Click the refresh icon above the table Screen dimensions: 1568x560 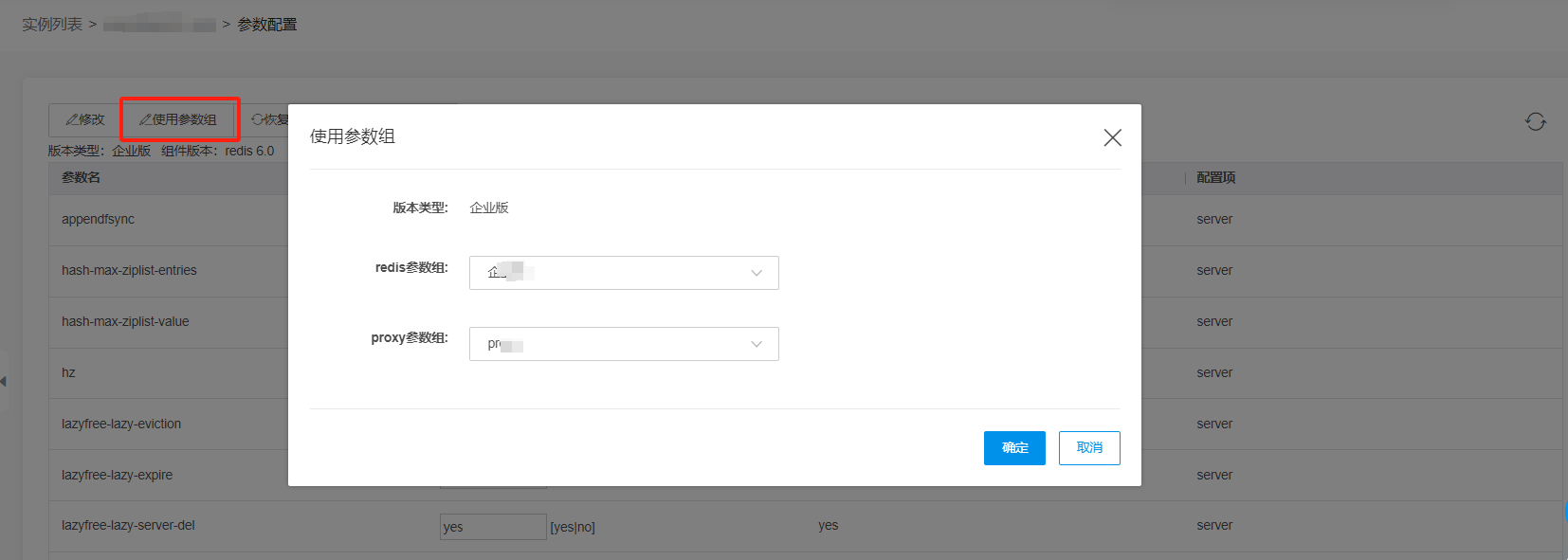[1535, 121]
